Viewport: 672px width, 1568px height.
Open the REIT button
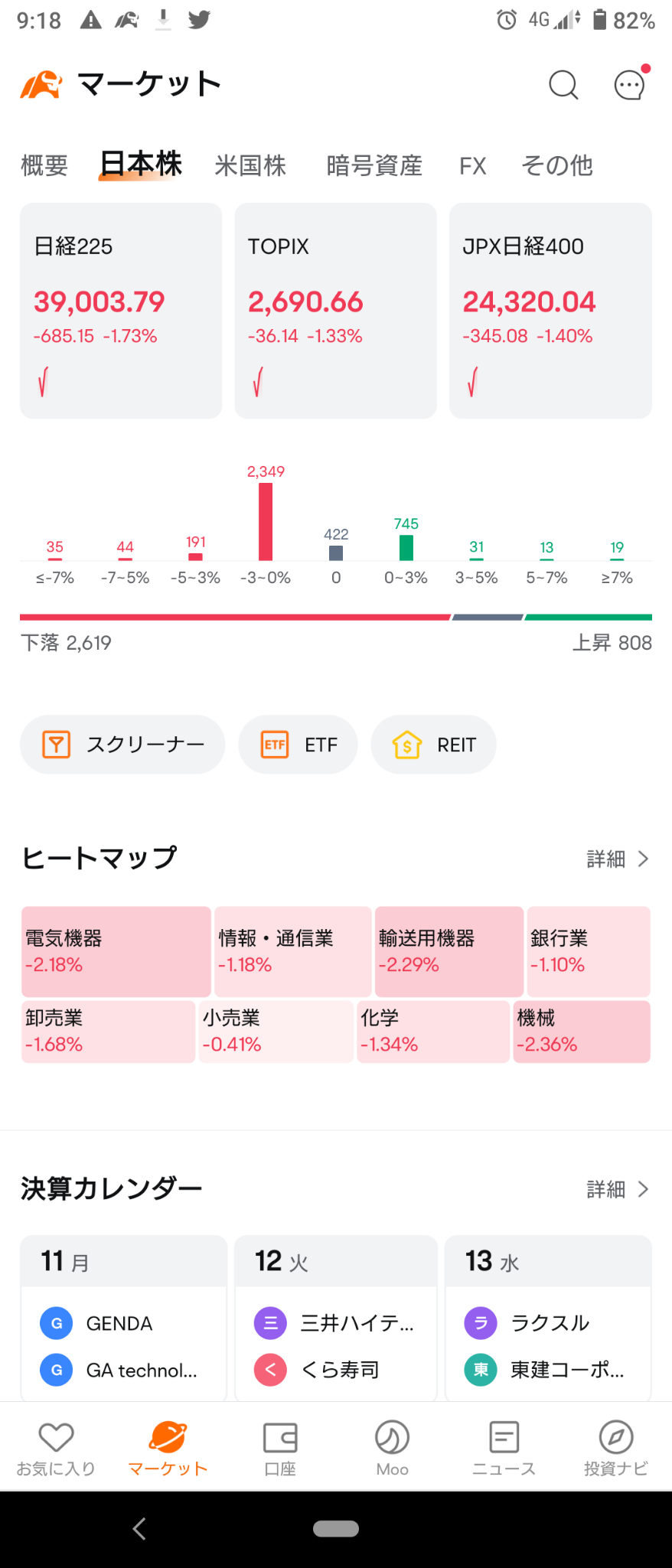(434, 745)
